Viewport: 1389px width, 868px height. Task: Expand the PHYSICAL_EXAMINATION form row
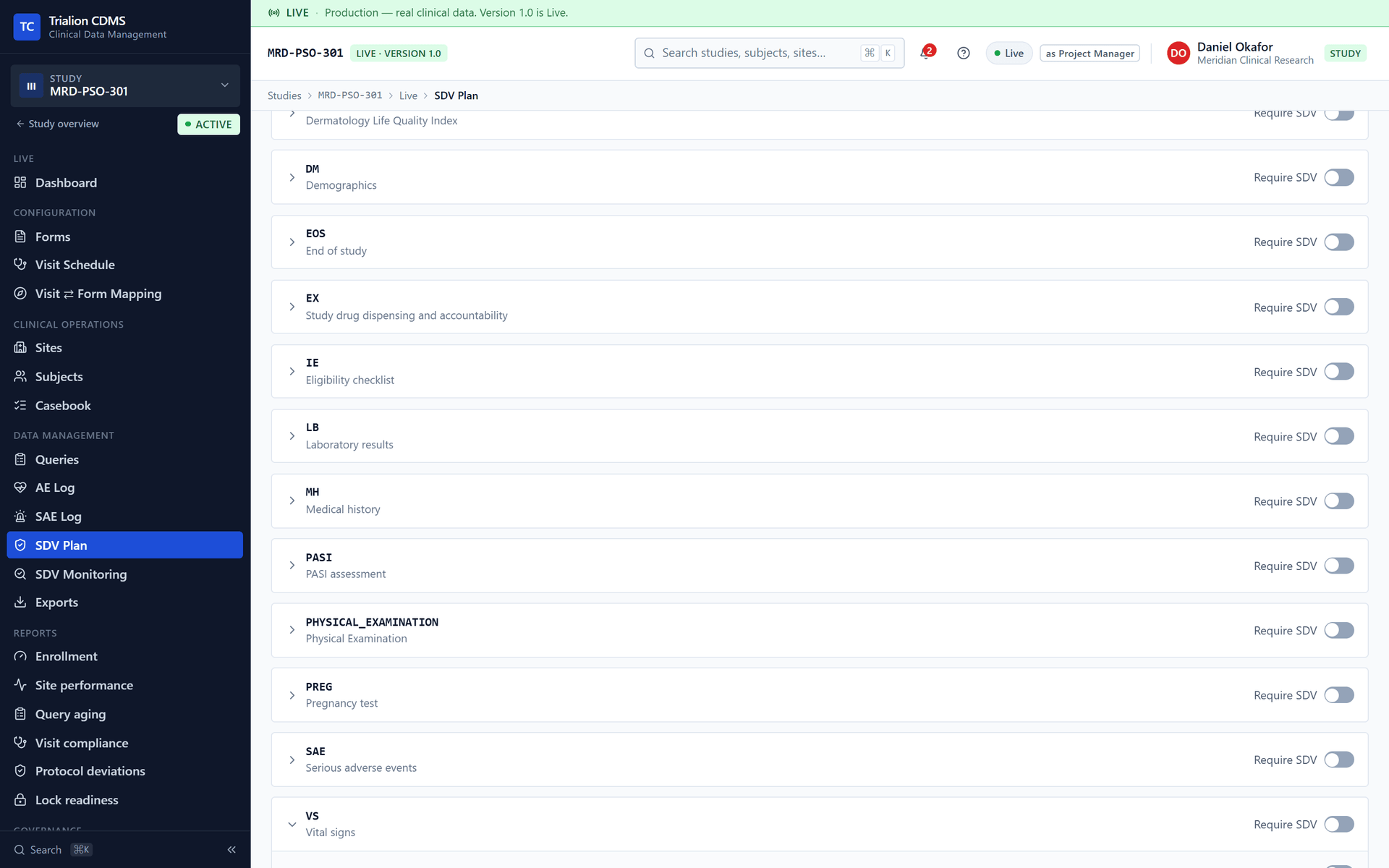pos(292,630)
